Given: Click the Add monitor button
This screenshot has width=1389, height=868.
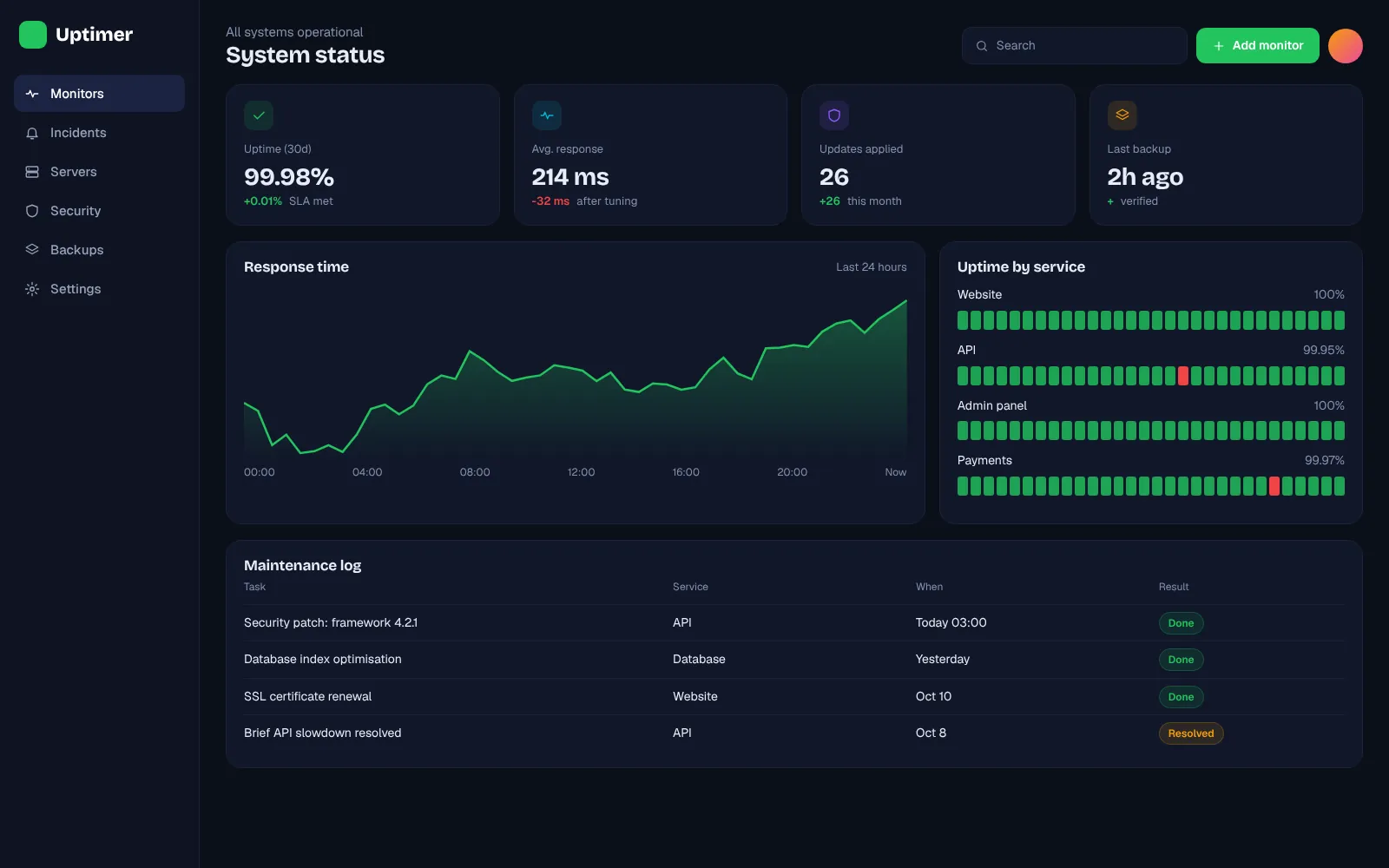Looking at the screenshot, I should click(1258, 46).
